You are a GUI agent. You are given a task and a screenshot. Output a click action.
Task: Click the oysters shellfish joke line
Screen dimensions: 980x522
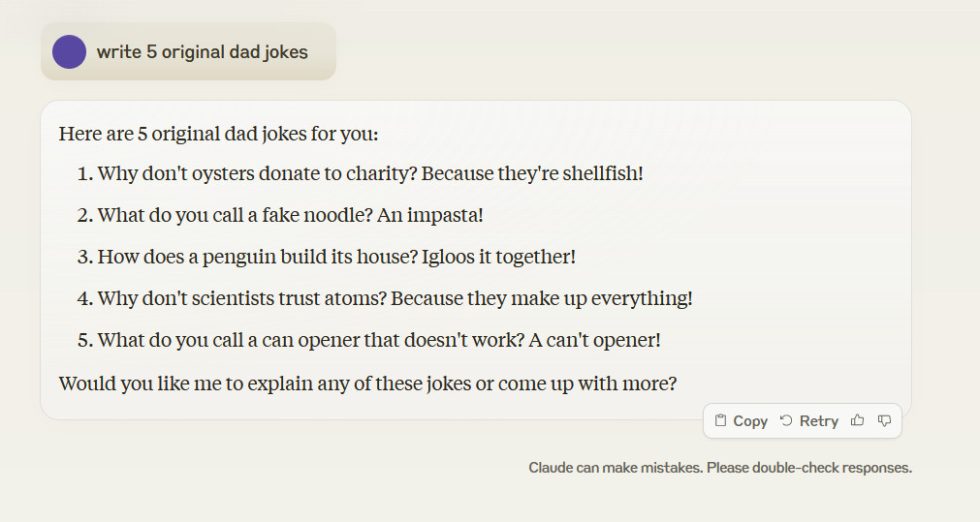(370, 173)
